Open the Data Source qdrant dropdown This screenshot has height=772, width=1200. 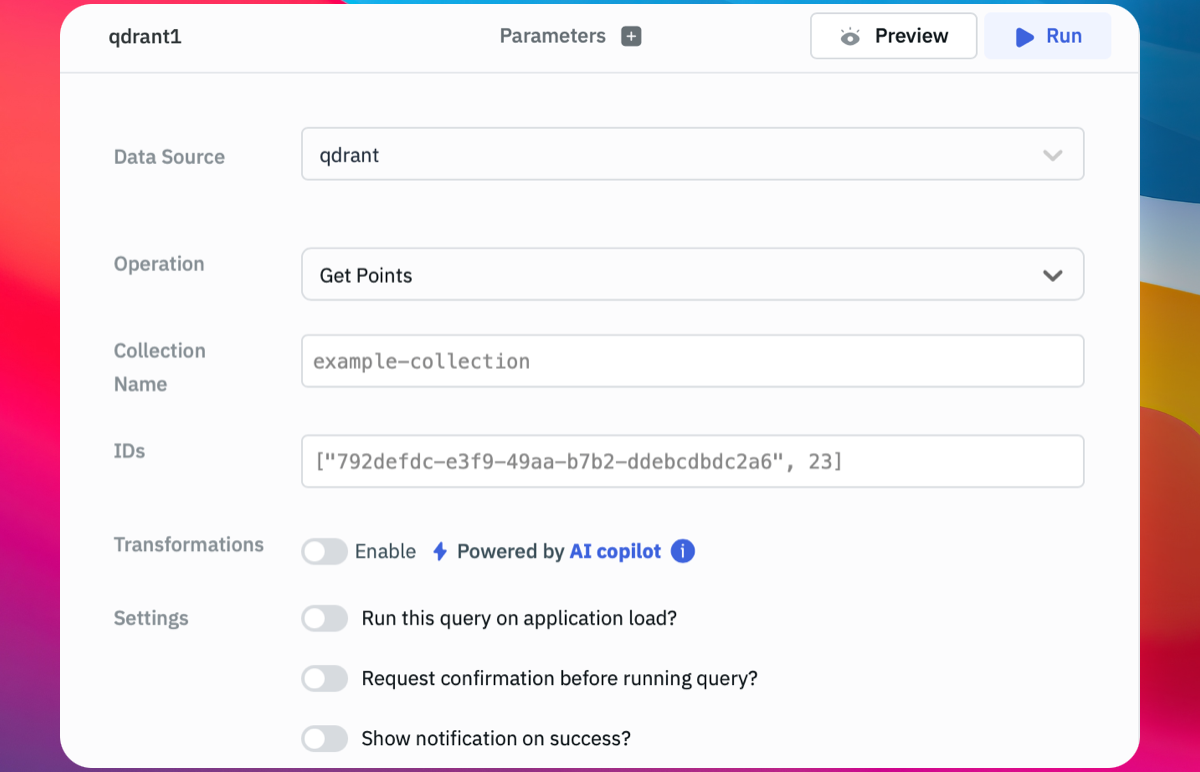tap(692, 155)
